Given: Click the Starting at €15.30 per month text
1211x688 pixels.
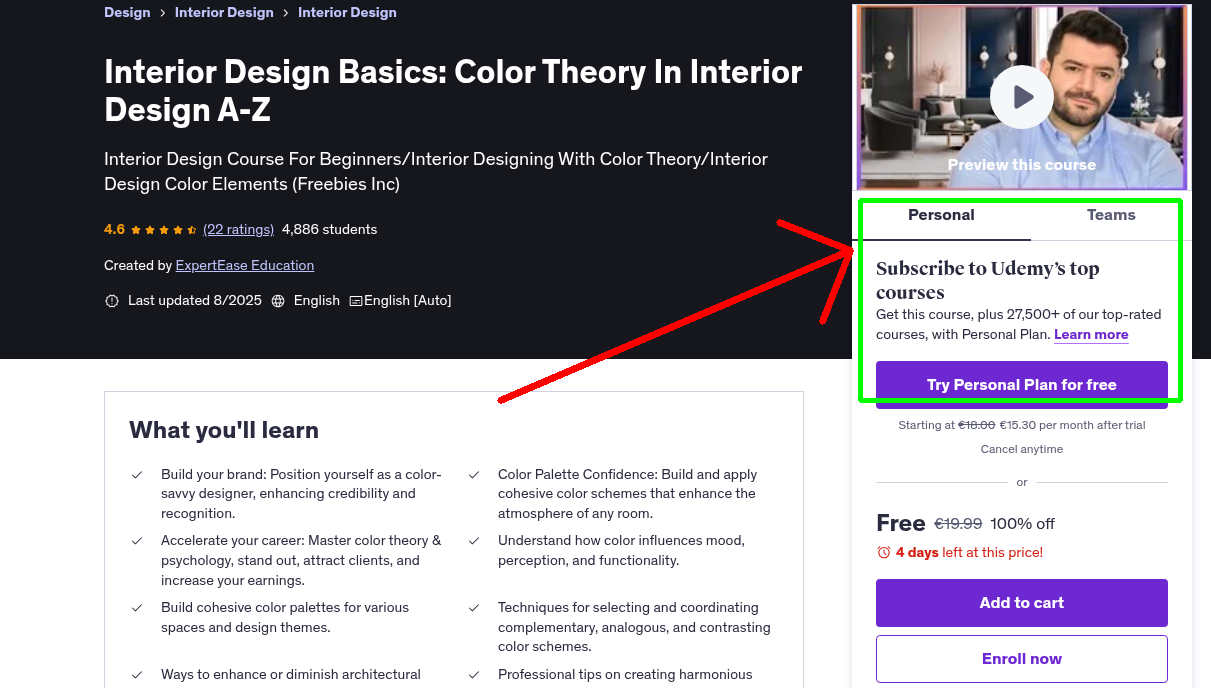Looking at the screenshot, I should [x=1021, y=426].
